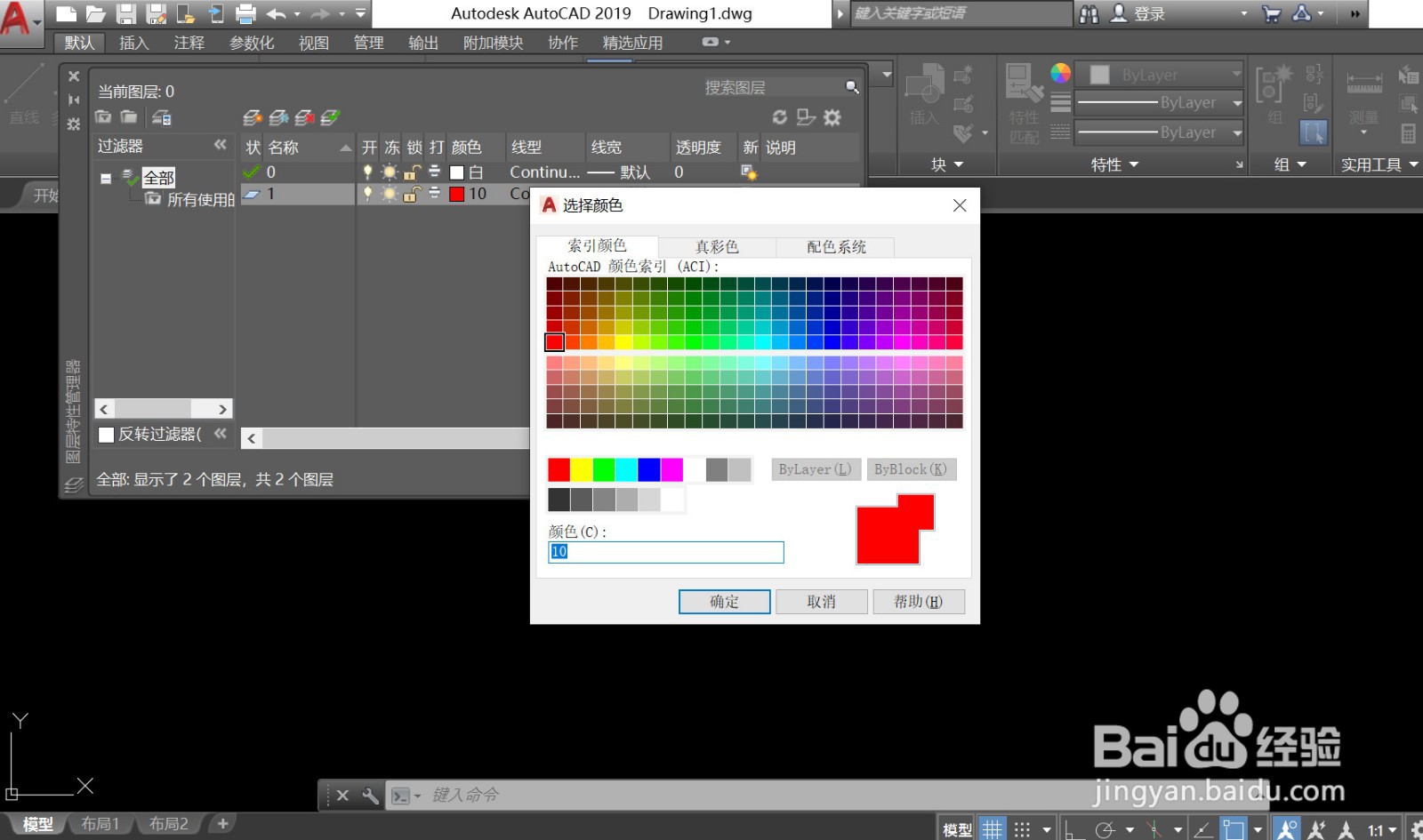
Task: Toggle lock icon for layer 1
Action: (412, 194)
